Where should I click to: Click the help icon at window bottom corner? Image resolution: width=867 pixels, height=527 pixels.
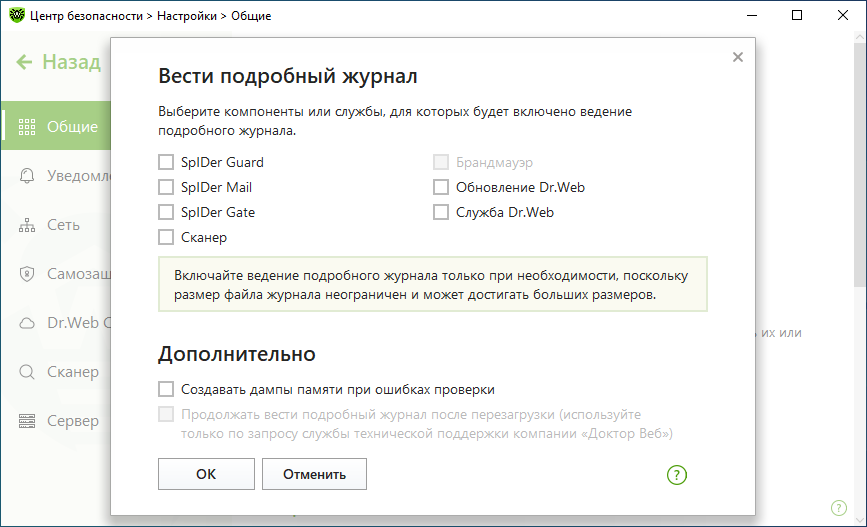839,508
